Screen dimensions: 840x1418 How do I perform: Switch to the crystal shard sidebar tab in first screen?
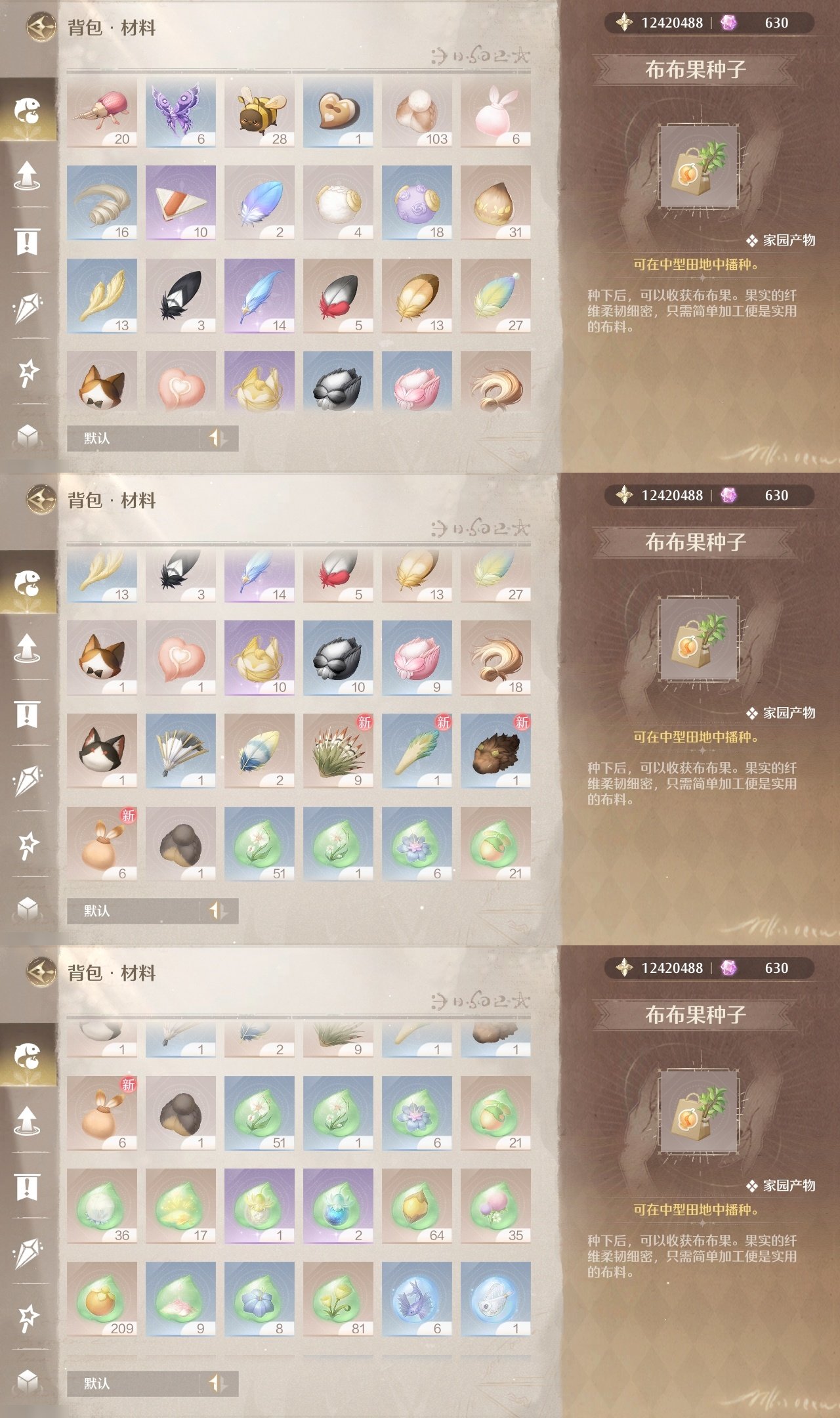pos(28,307)
